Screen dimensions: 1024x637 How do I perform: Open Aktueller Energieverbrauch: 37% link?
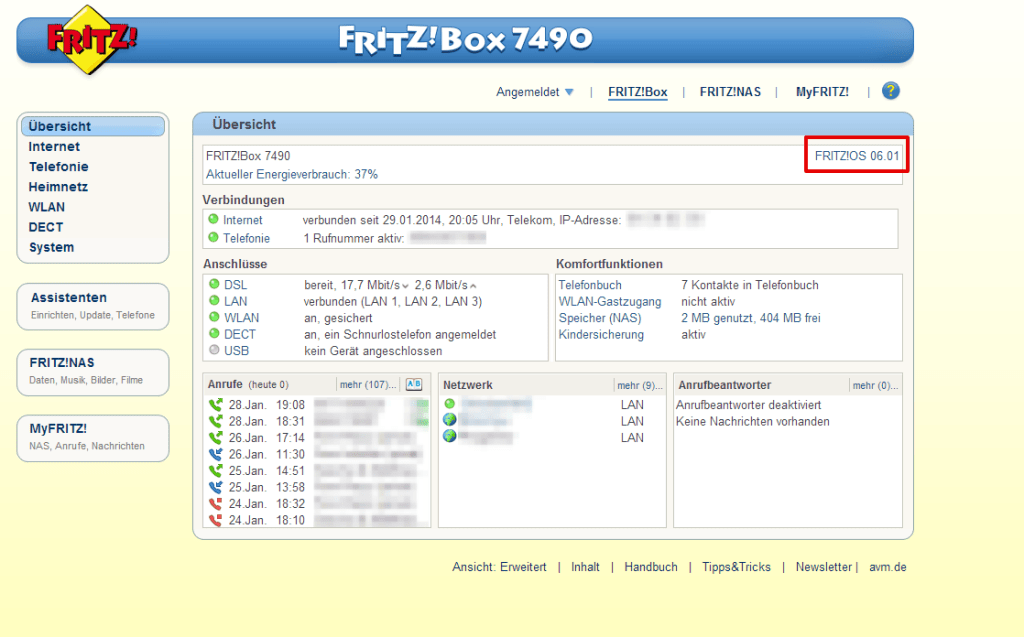pyautogui.click(x=292, y=174)
